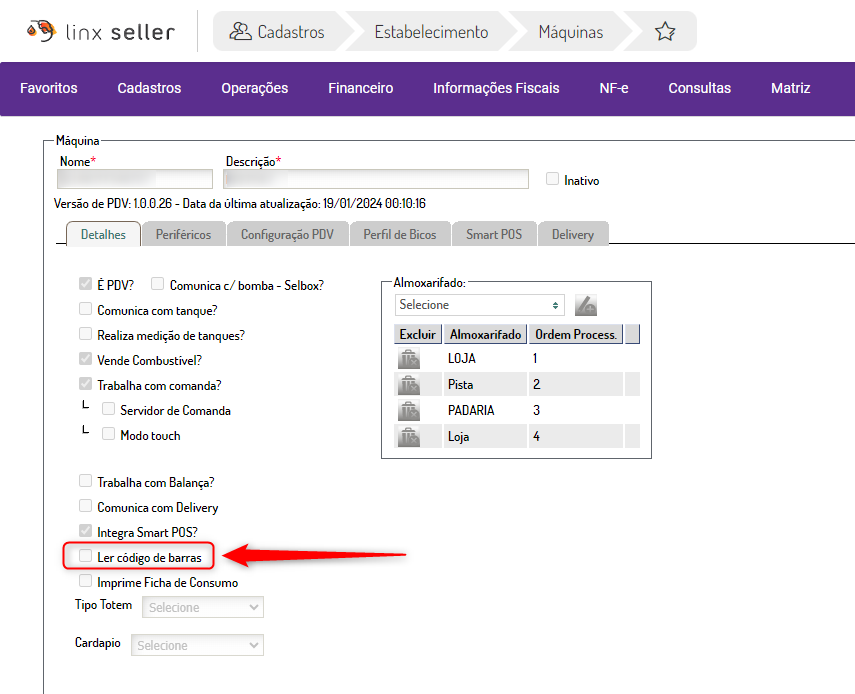This screenshot has width=855, height=694.
Task: Click the Cadastros breadcrumb people icon
Action: coord(240,32)
